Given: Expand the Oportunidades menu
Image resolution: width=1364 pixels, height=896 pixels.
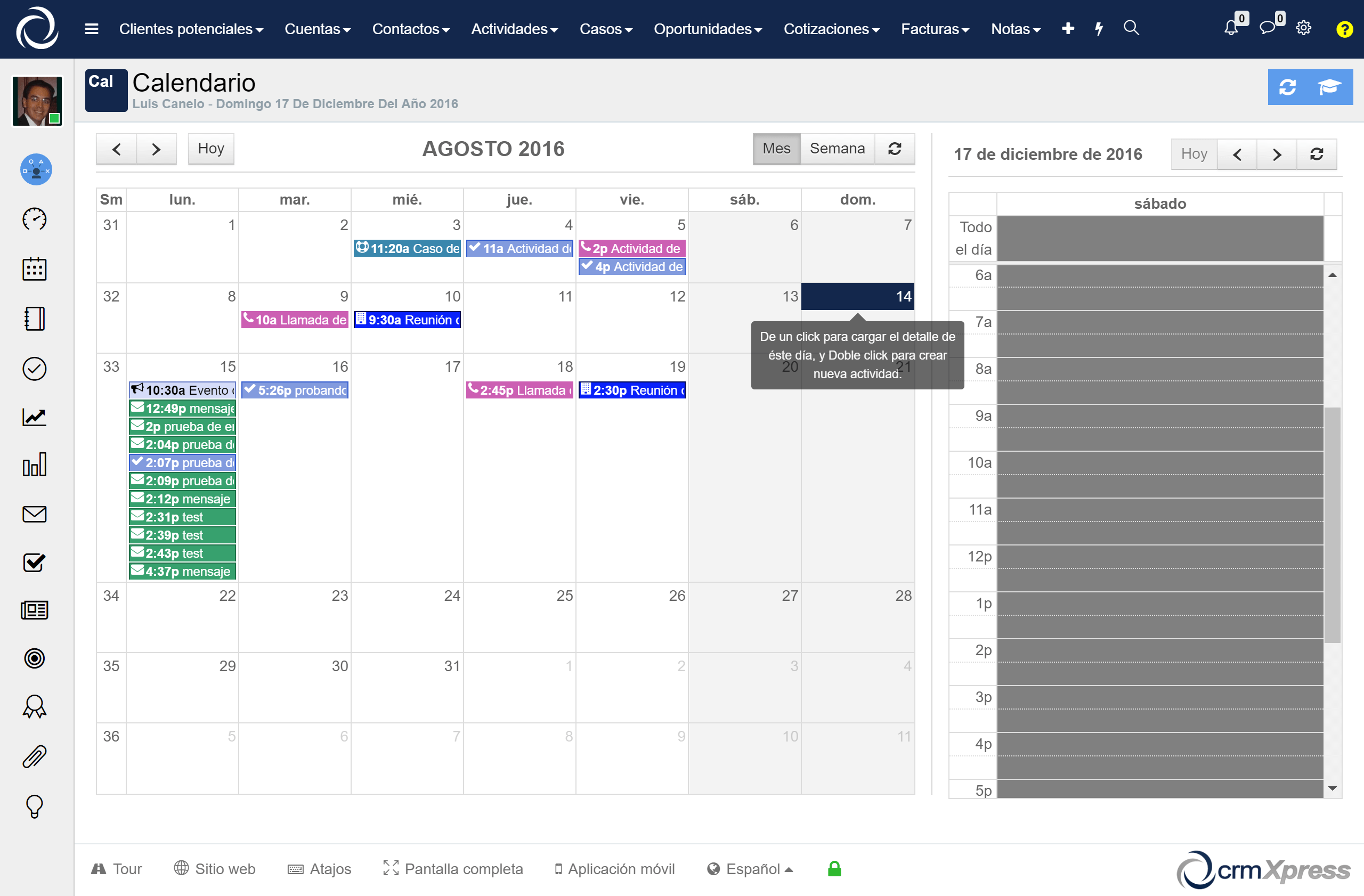Looking at the screenshot, I should (708, 29).
